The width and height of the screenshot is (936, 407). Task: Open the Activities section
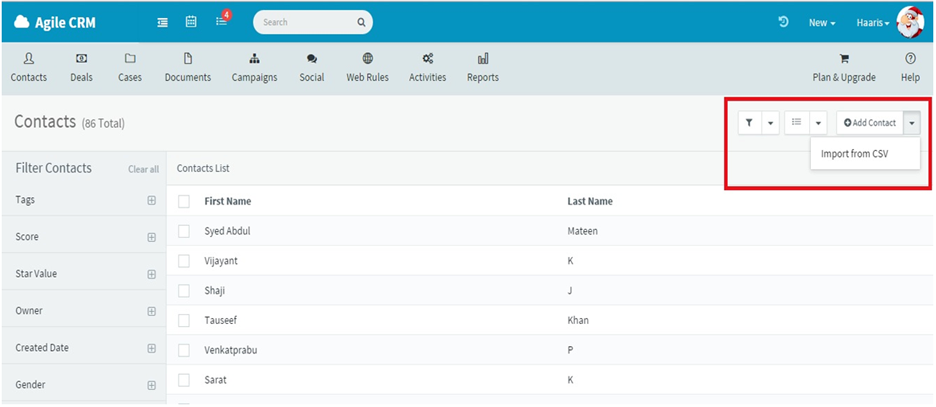coord(427,67)
